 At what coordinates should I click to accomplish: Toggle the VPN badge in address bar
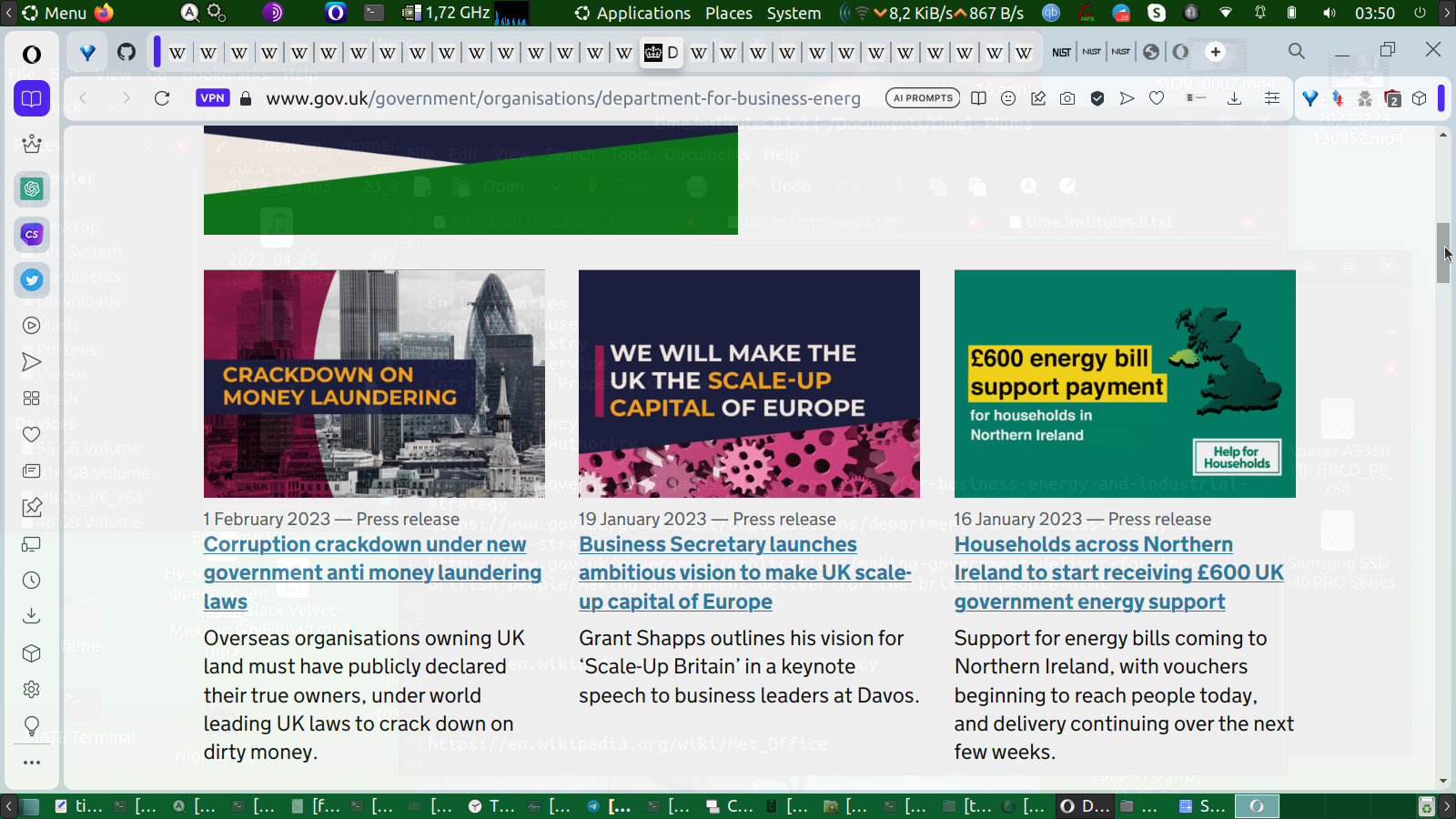[212, 98]
